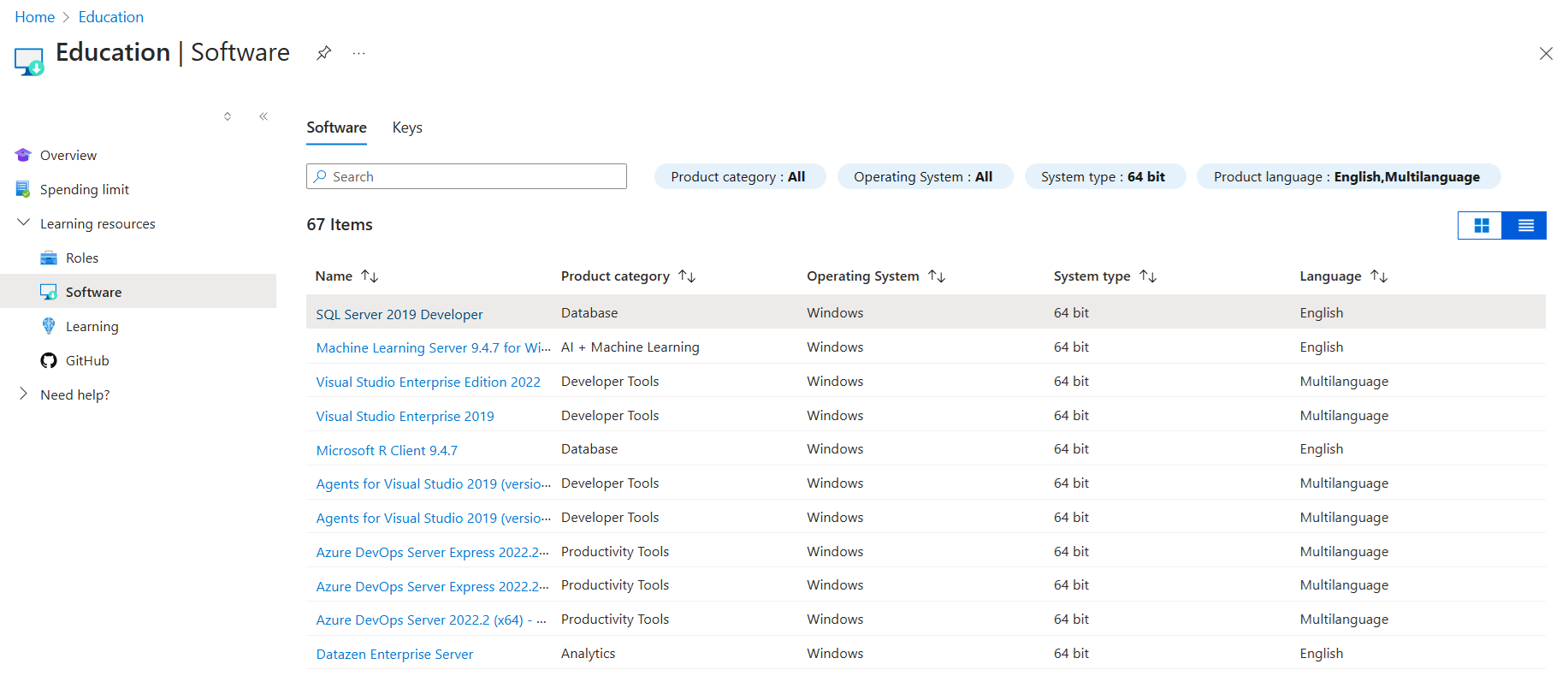
Task: Click in the Search box
Action: tap(466, 176)
